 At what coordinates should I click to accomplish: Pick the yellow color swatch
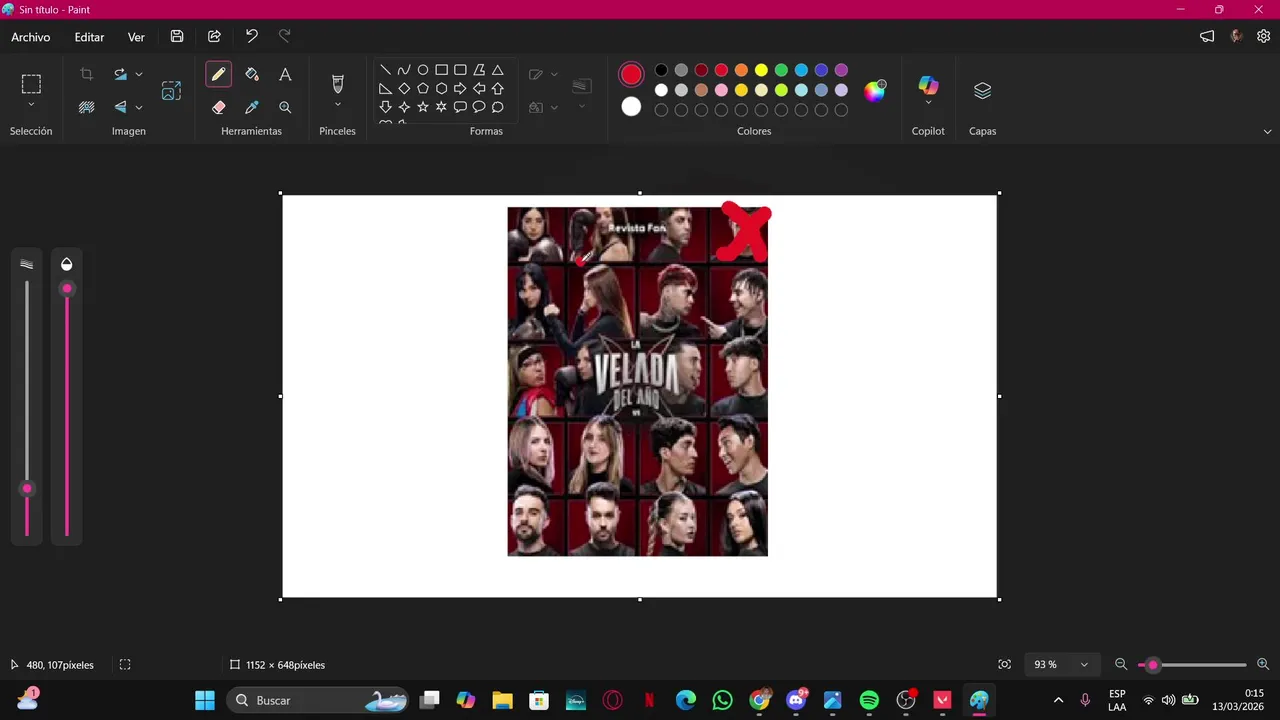(x=761, y=70)
